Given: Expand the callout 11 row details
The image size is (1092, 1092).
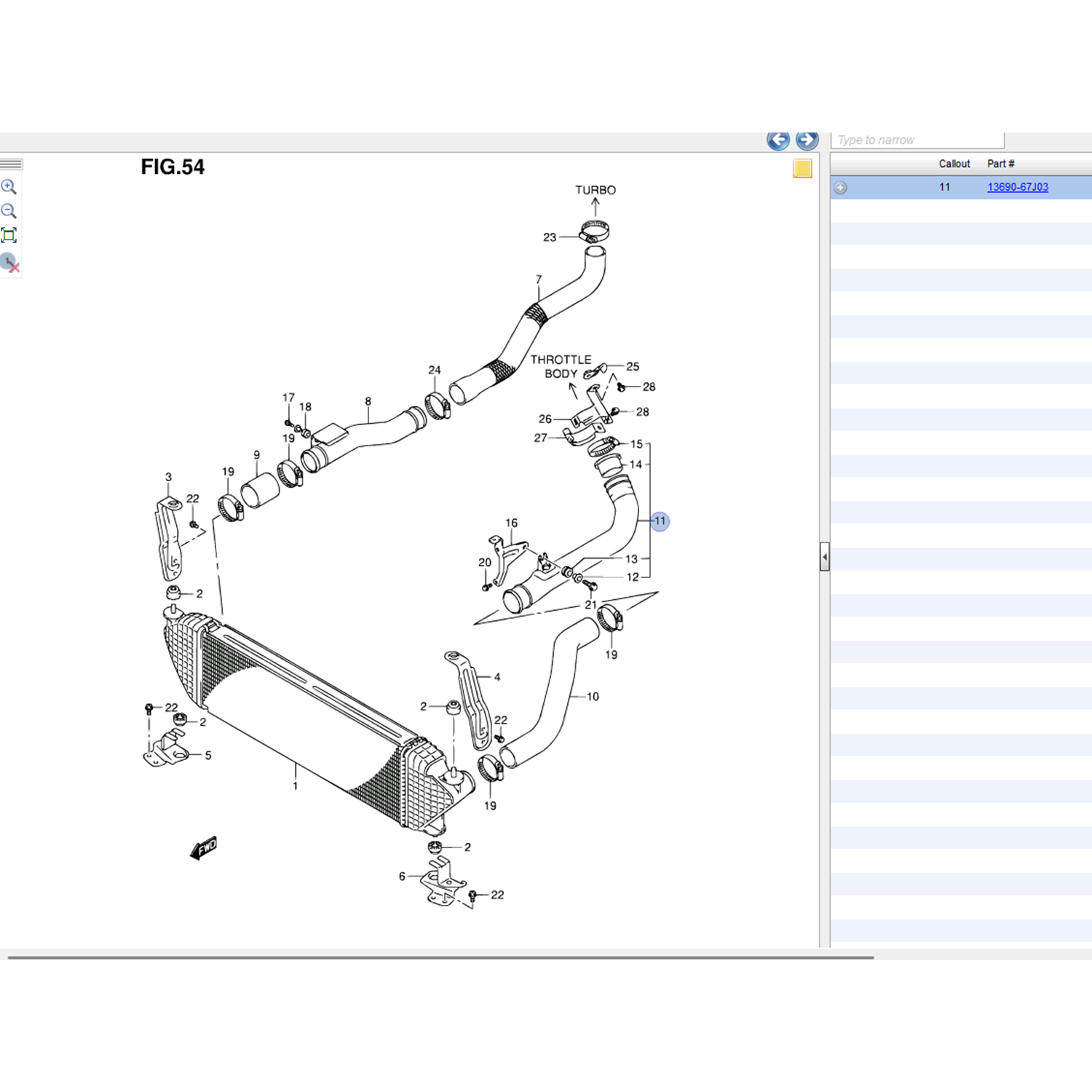Looking at the screenshot, I should point(840,188).
